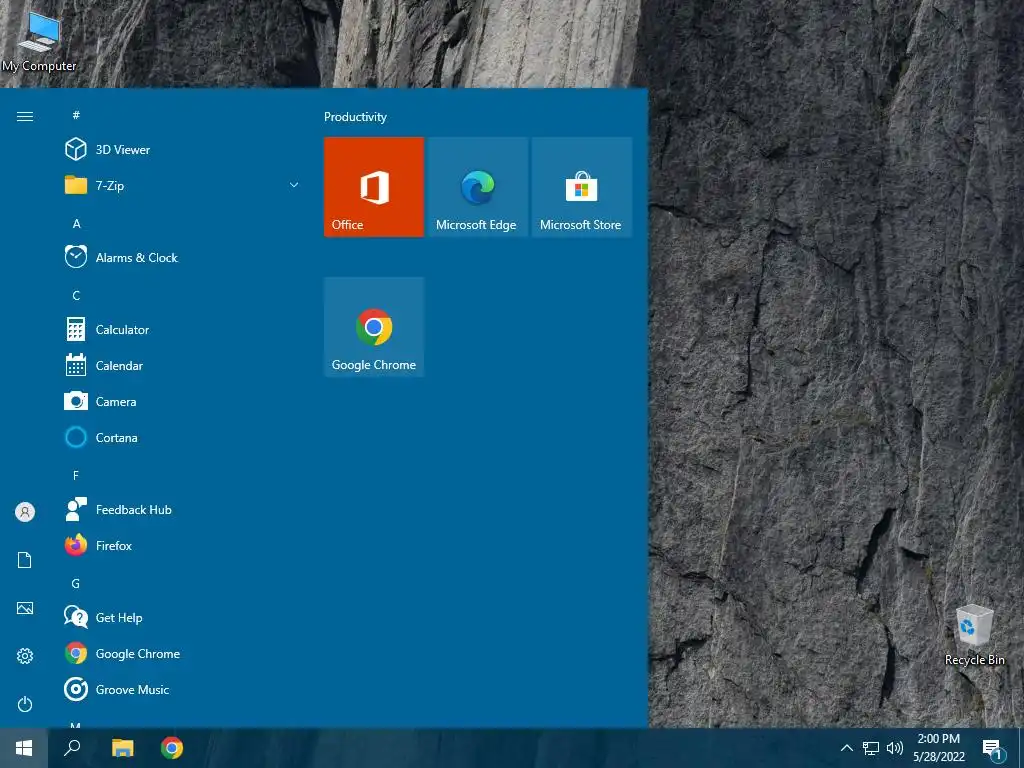Expand the Start menu hamburger button

click(25, 116)
